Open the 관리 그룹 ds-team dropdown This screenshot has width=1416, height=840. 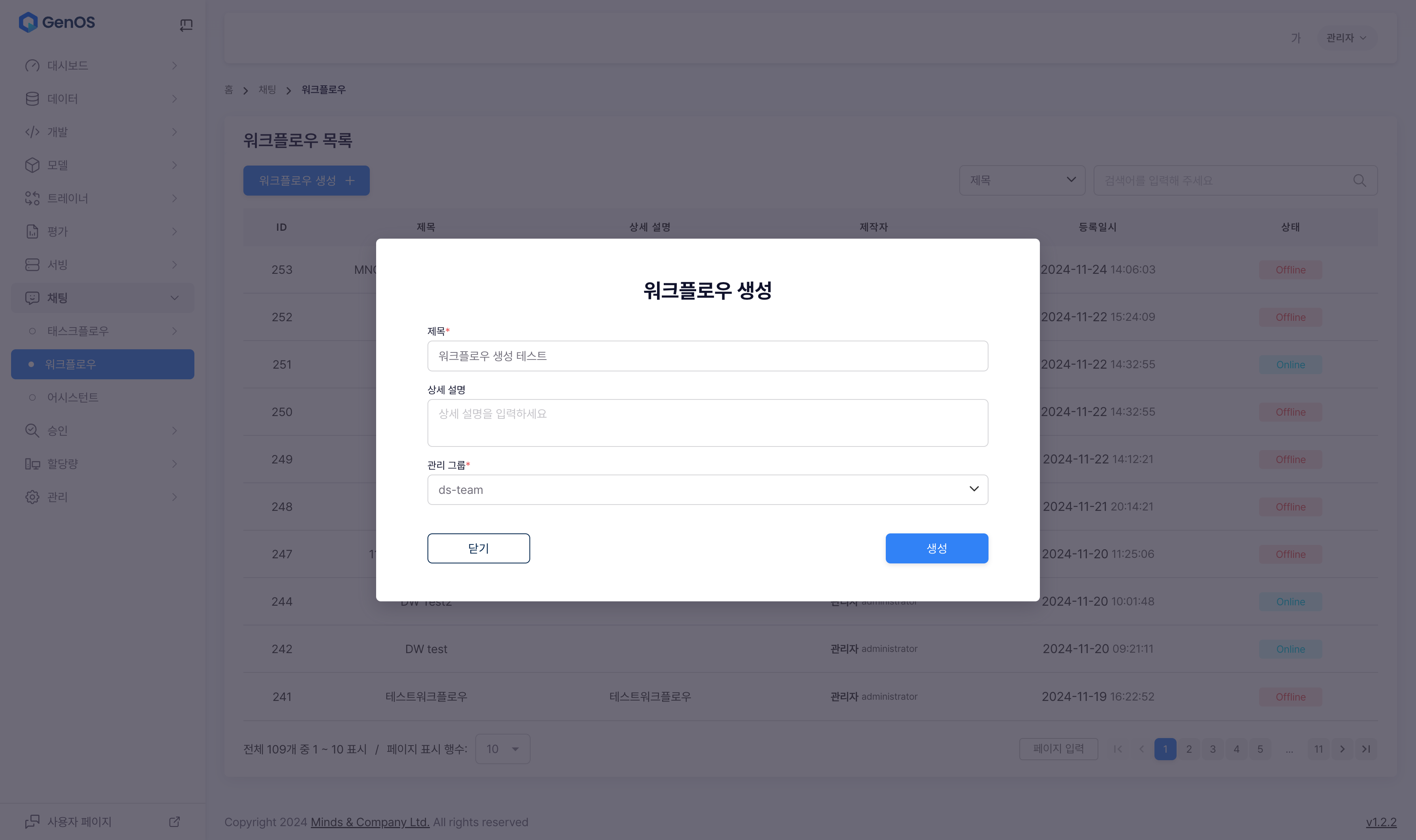tap(708, 490)
